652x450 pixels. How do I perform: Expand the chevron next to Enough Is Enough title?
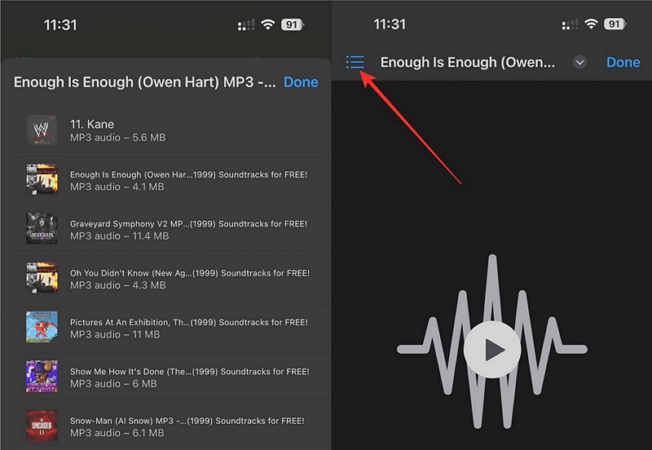pyautogui.click(x=580, y=62)
